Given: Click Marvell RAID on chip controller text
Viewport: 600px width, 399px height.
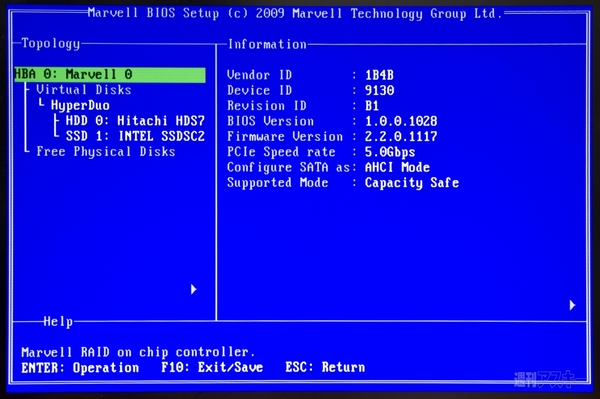Looking at the screenshot, I should [x=138, y=352].
